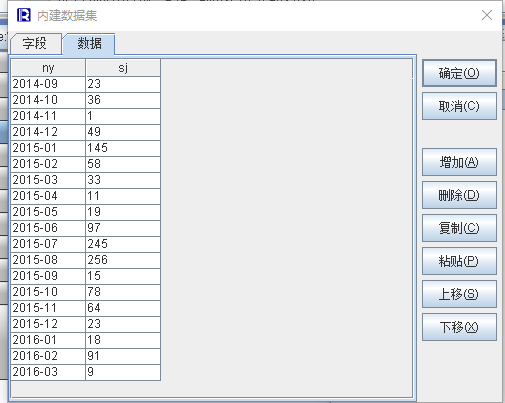Select cell 2016-01
Screen dimensions: 505x403
[48, 340]
